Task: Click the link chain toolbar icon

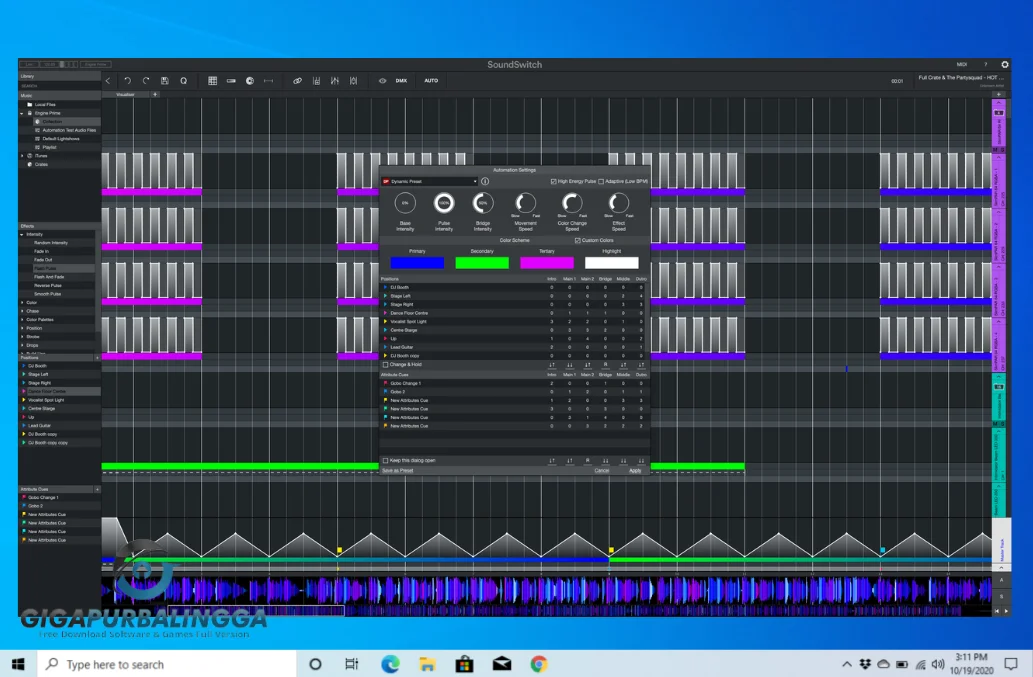Action: click(x=297, y=81)
